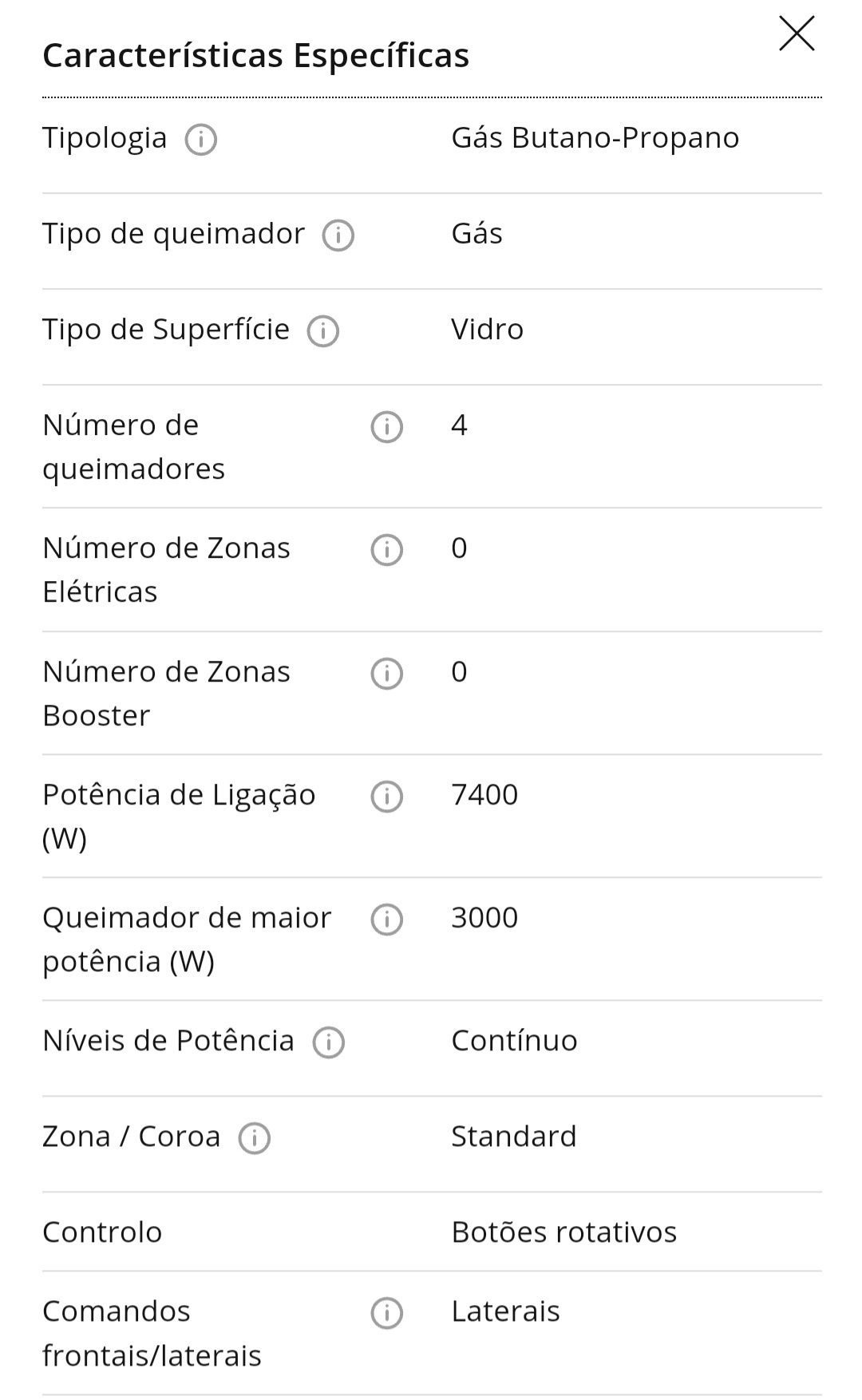The image size is (862, 1400).
Task: Tap info icon for Número de Zonas Elétricas
Action: point(386,550)
